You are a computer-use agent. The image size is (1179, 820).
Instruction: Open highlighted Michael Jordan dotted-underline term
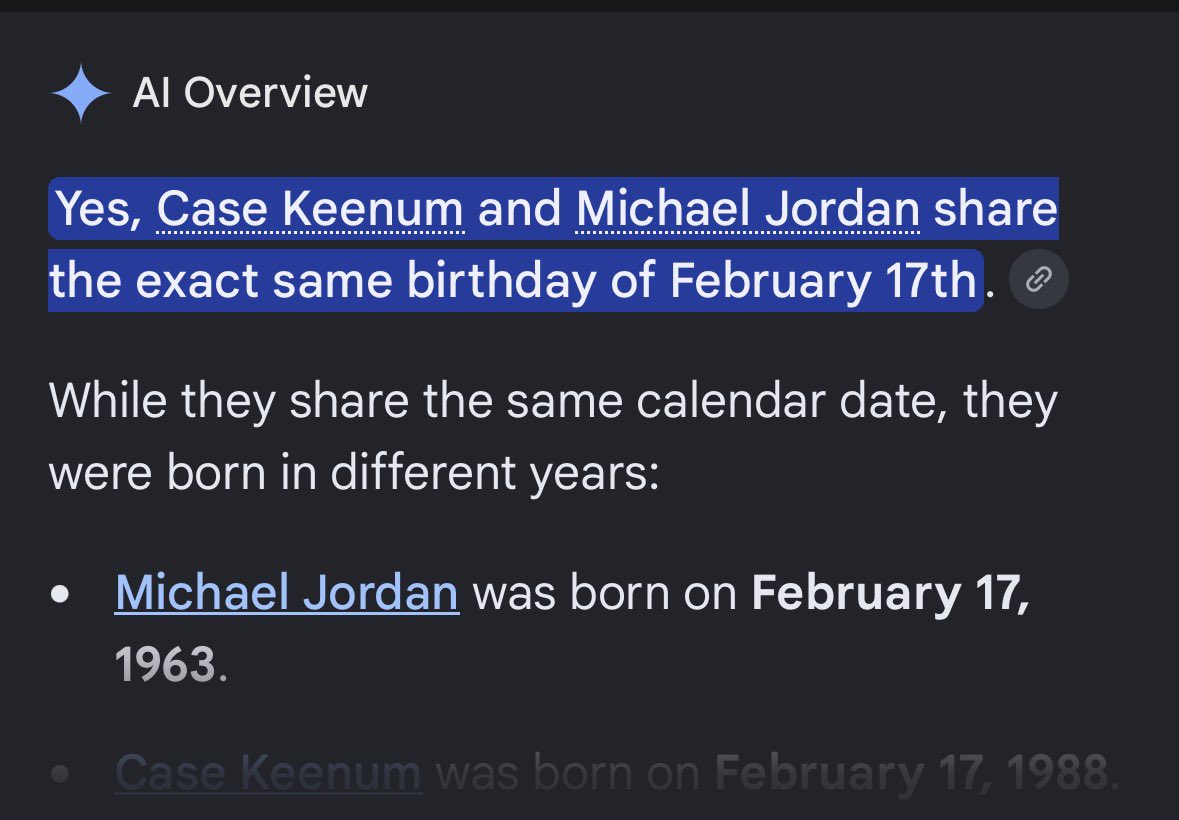pos(748,208)
